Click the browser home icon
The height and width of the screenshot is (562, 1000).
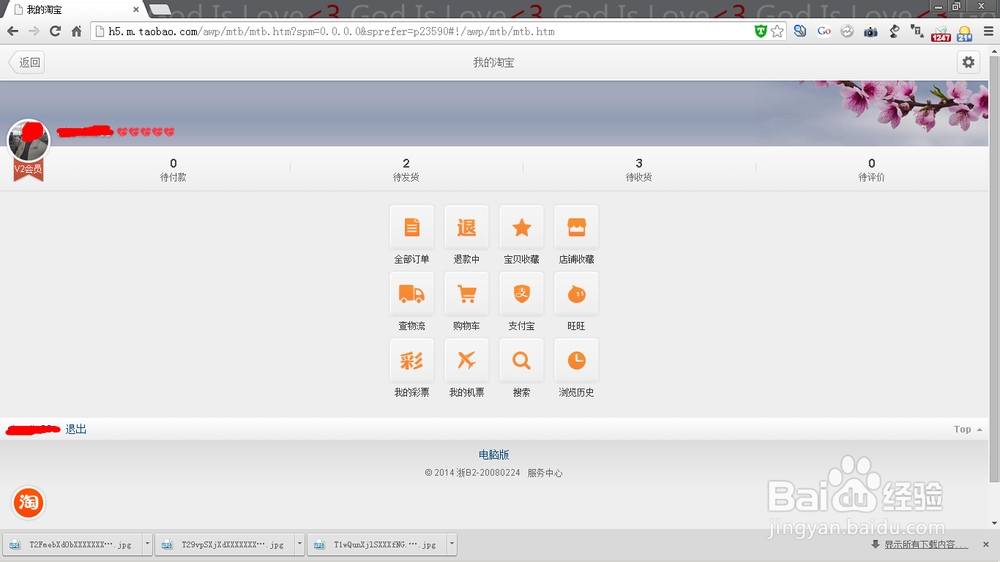click(77, 31)
